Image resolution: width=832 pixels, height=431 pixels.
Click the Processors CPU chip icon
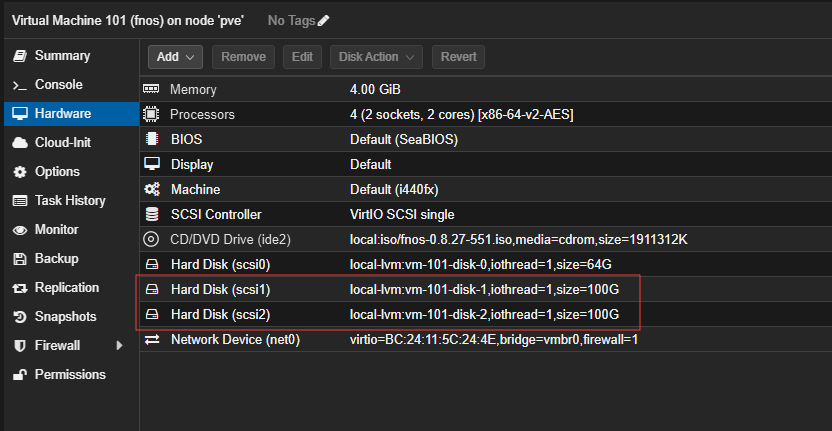pyautogui.click(x=152, y=115)
